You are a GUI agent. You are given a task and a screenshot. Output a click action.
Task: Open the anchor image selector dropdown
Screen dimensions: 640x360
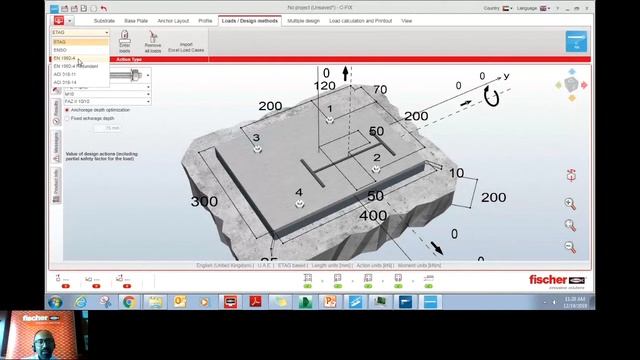click(148, 75)
